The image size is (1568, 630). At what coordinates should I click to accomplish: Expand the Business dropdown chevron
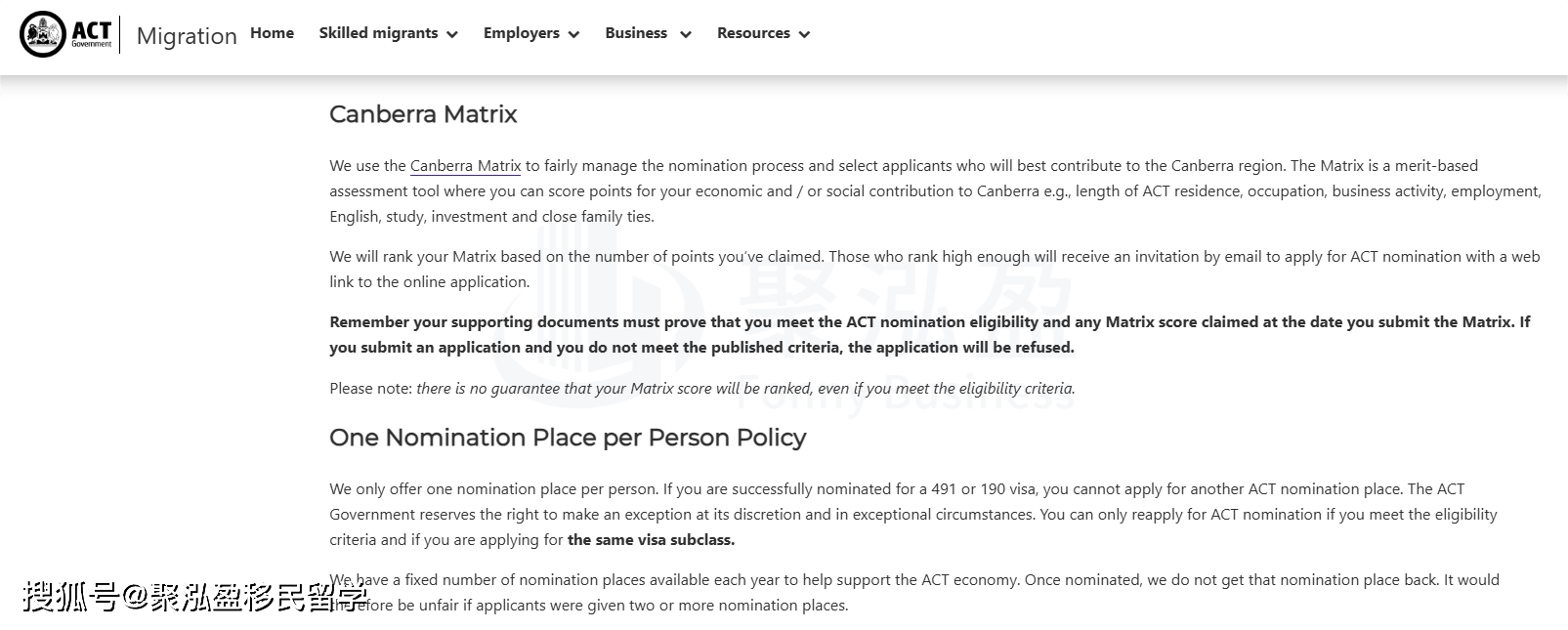[x=685, y=34]
